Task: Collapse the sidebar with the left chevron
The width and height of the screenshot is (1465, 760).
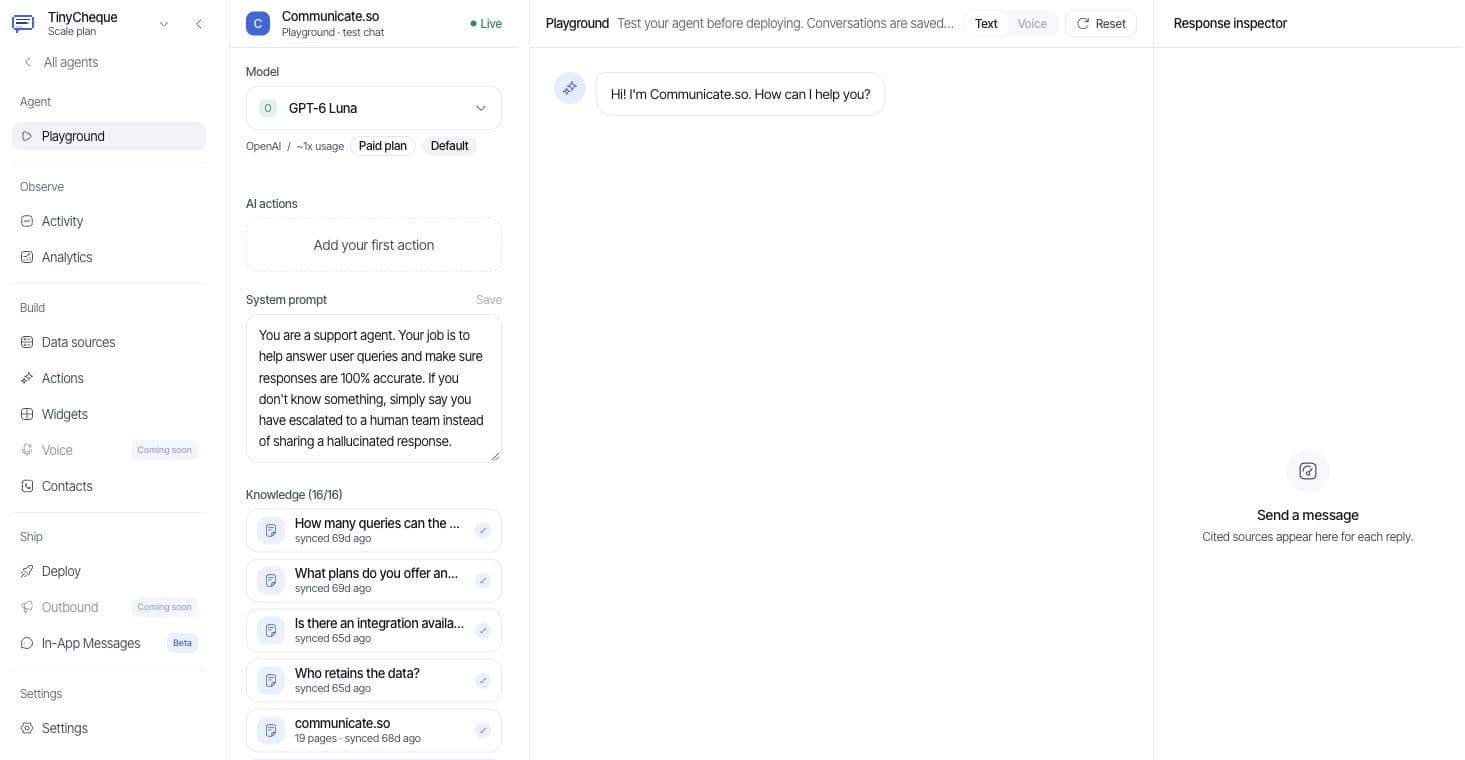Action: click(x=199, y=24)
